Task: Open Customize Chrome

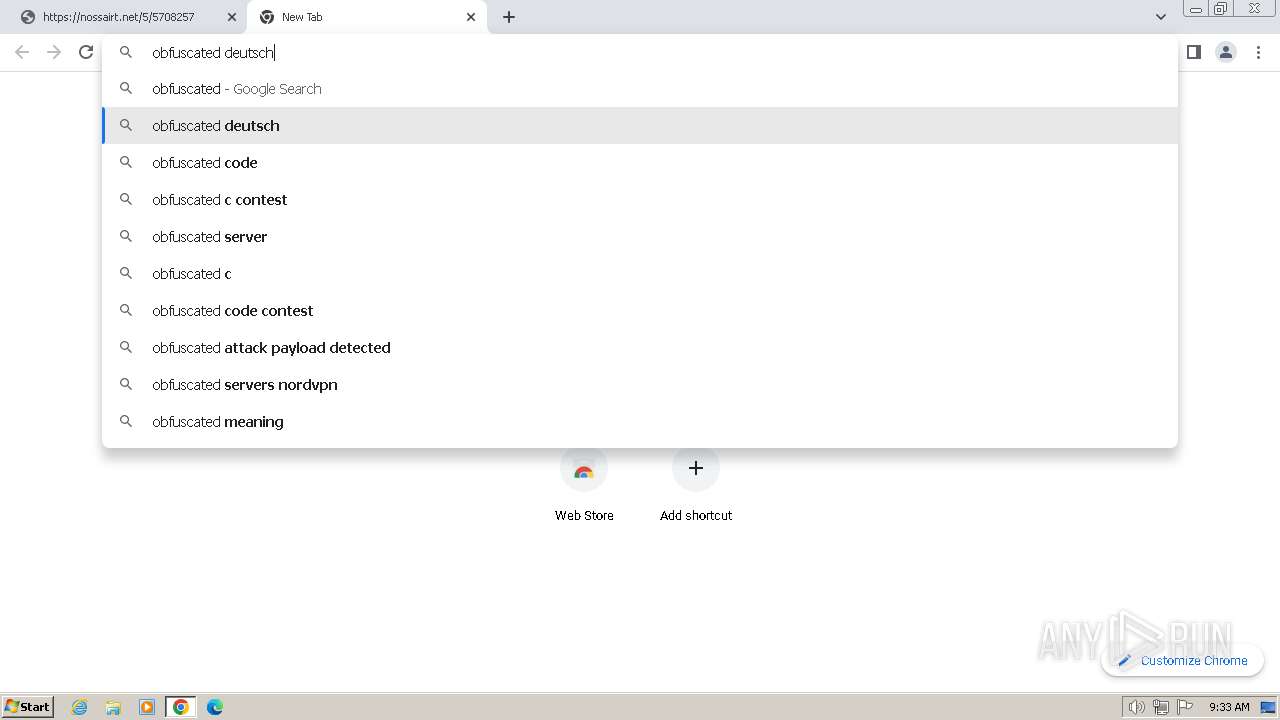Action: coord(1182,660)
